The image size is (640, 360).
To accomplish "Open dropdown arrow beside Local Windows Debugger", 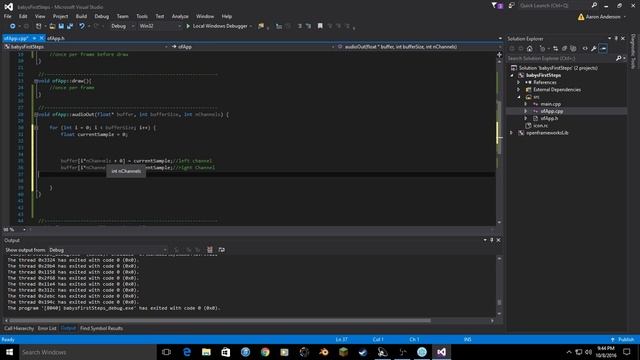I will pos(250,26).
